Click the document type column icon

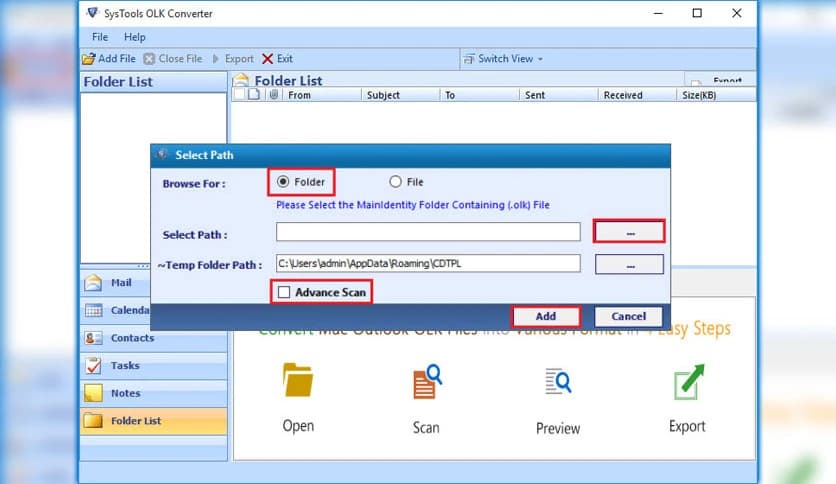254,94
